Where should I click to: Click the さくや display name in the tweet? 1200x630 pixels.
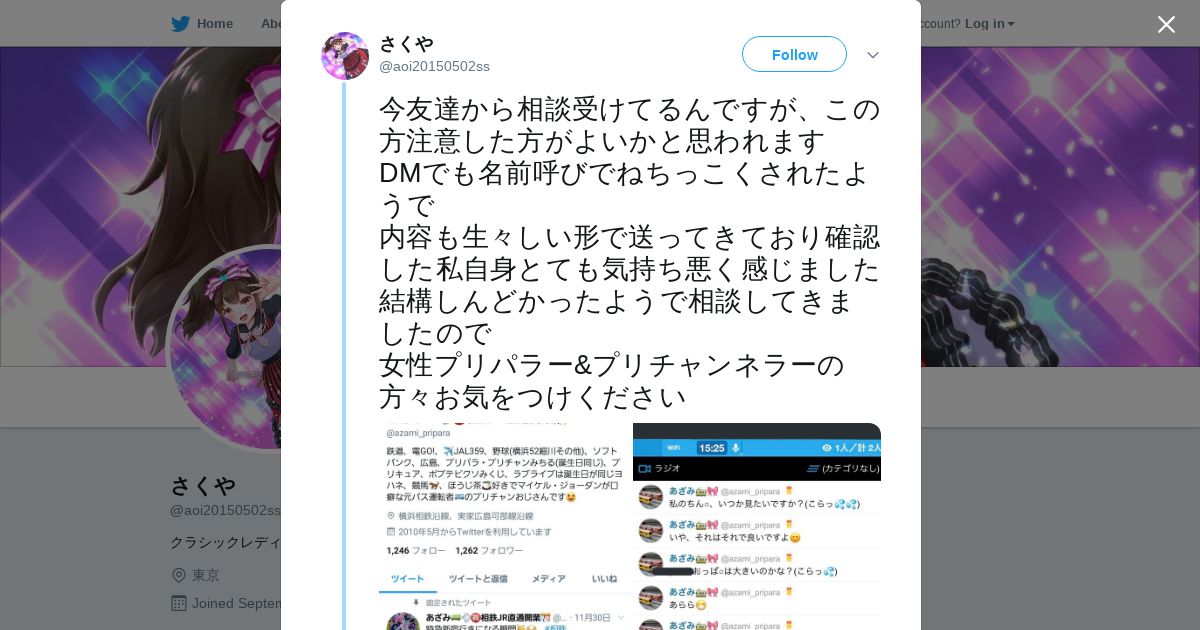[x=406, y=44]
